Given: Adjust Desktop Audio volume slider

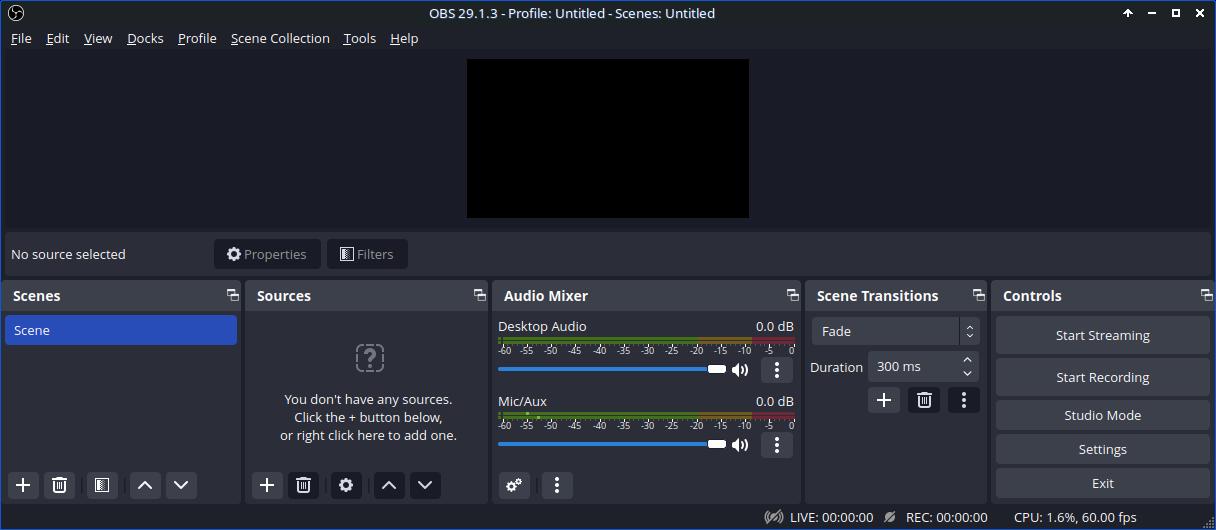Looking at the screenshot, I should (x=612, y=369).
